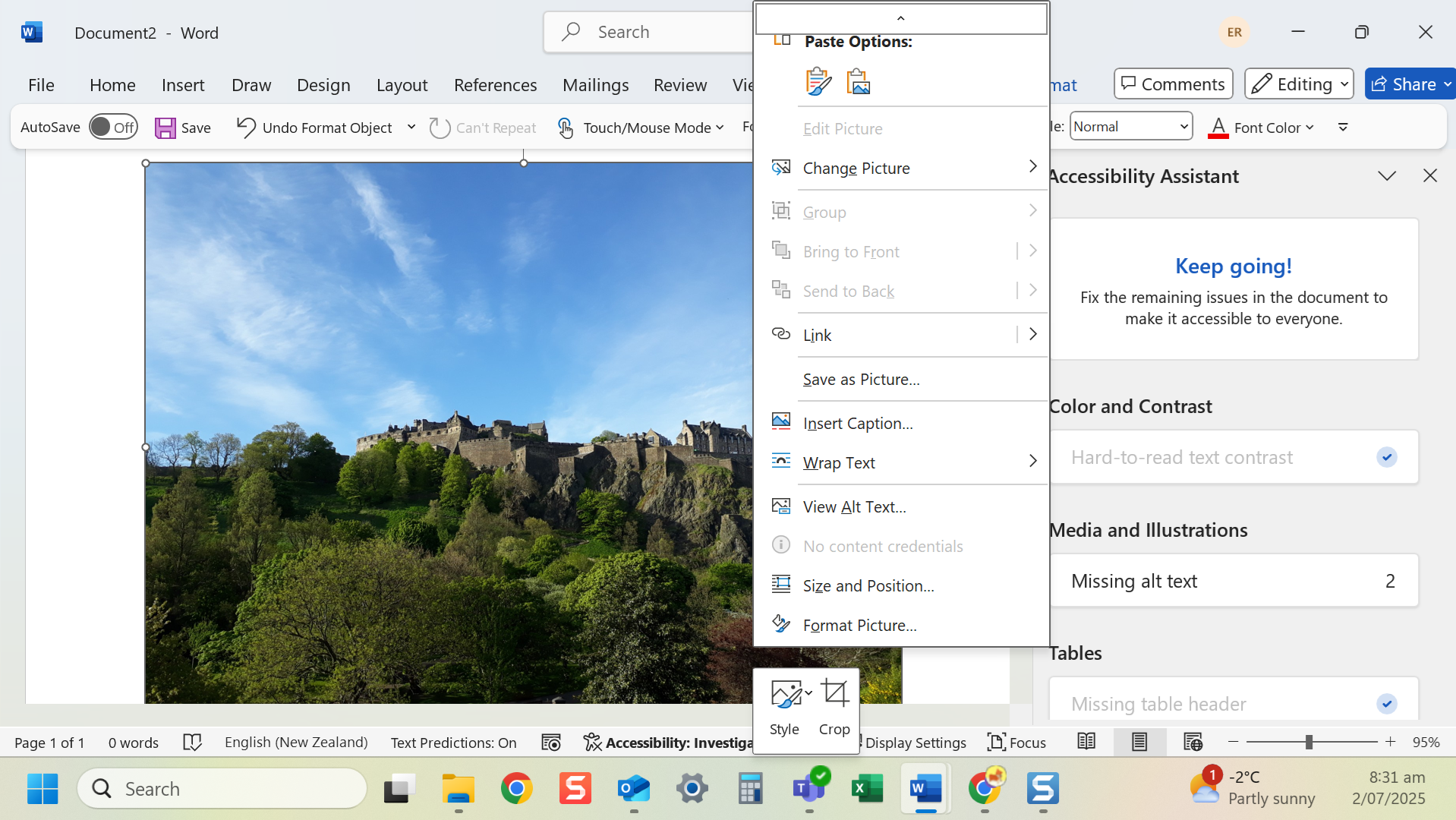The width and height of the screenshot is (1456, 820).
Task: Click the Word app logo icon
Action: [x=32, y=32]
